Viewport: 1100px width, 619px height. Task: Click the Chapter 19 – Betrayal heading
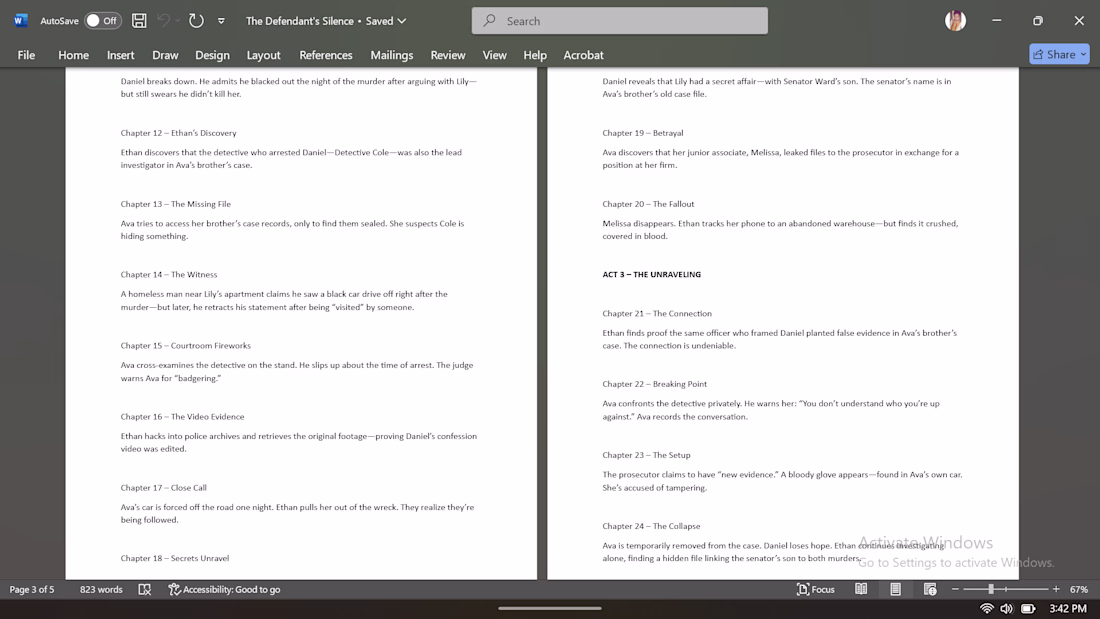click(x=643, y=133)
